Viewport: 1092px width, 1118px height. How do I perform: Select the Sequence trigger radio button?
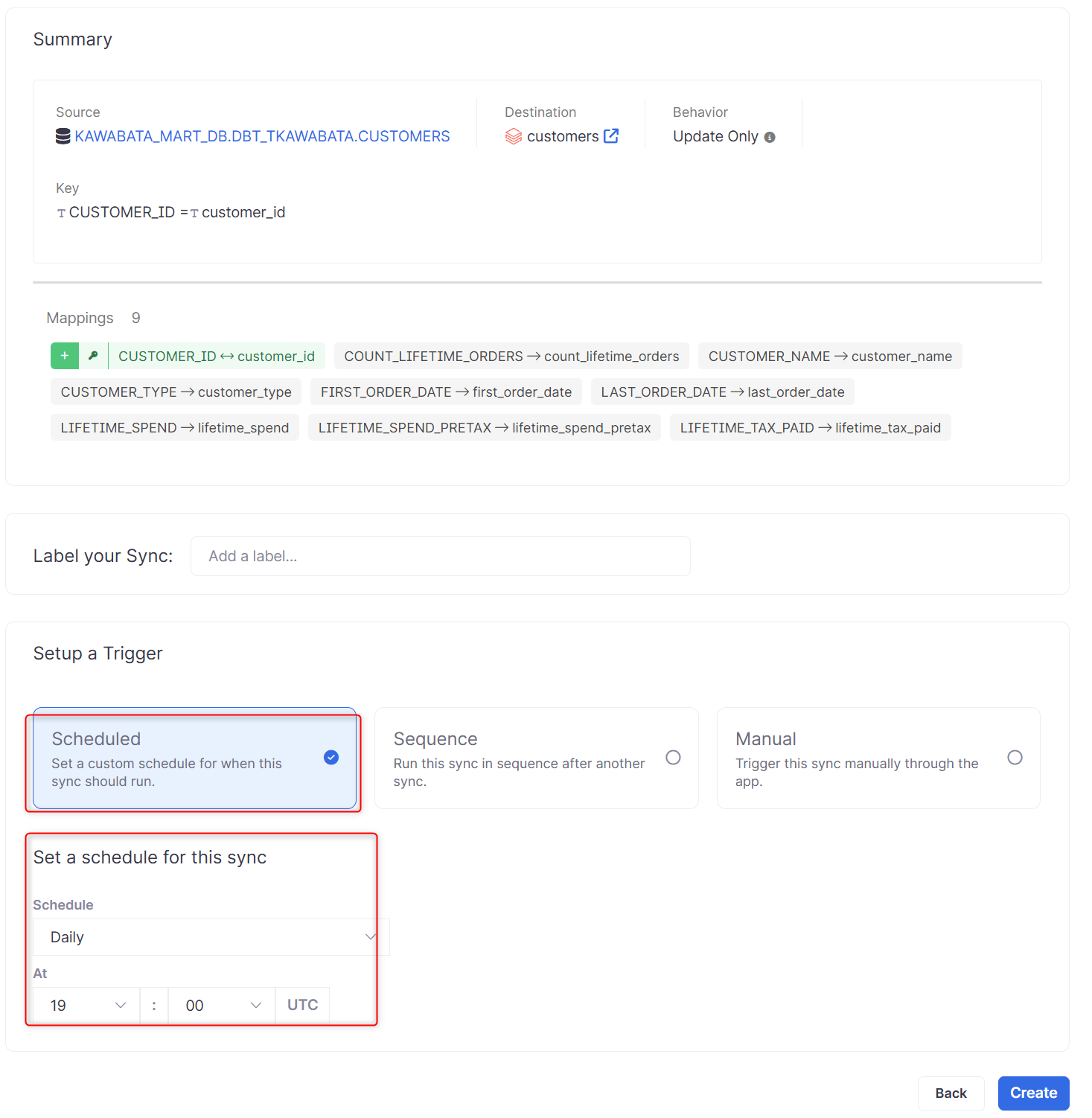pyautogui.click(x=673, y=758)
